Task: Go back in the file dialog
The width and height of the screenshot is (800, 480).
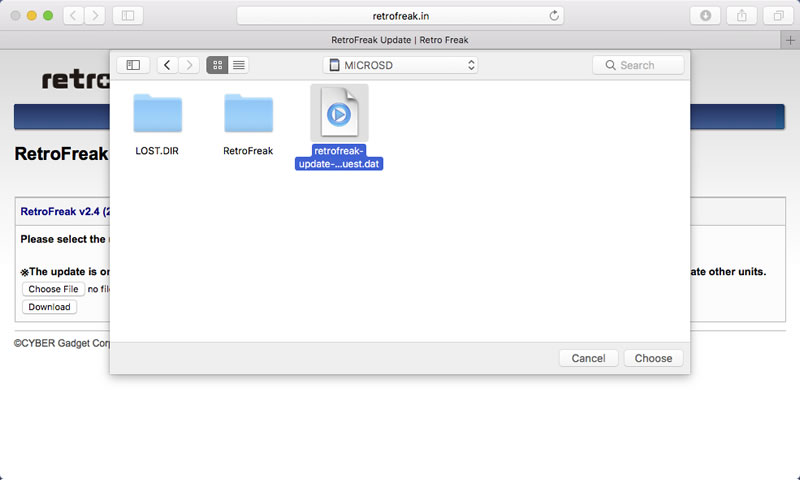Action: pos(166,65)
